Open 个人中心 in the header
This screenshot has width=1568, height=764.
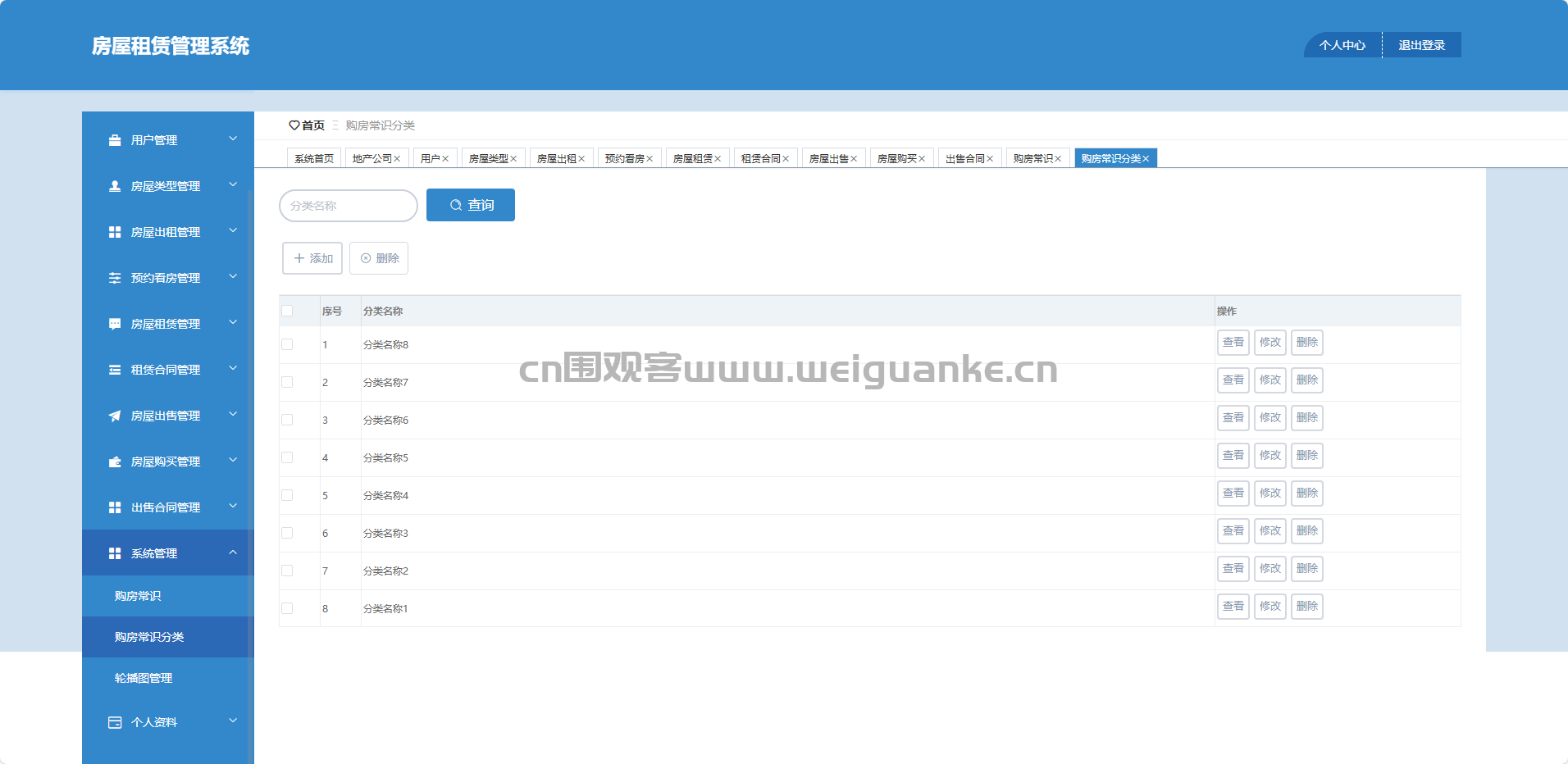coord(1342,45)
